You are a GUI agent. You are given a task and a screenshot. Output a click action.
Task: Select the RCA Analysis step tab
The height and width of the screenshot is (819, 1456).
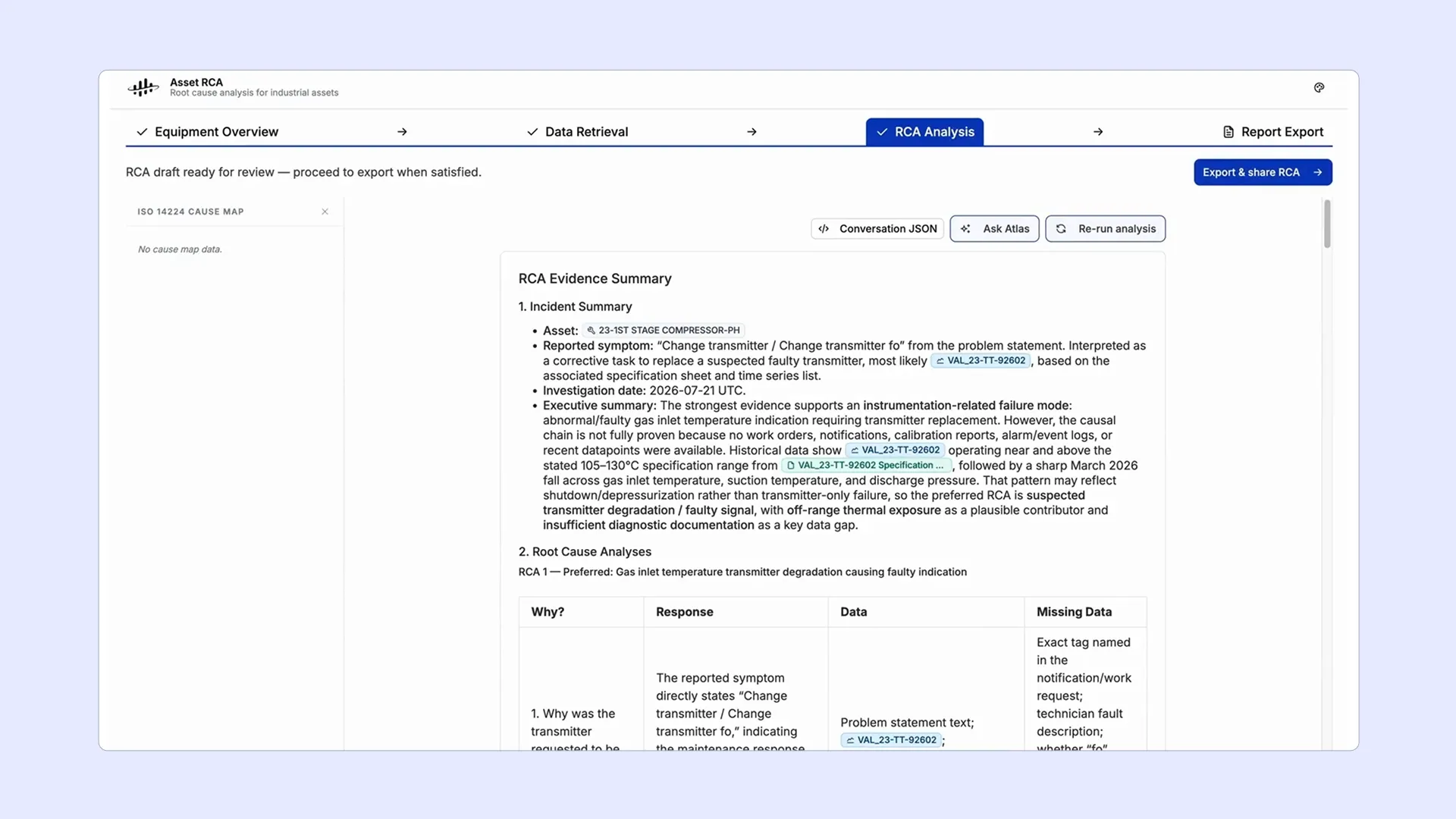coord(924,132)
